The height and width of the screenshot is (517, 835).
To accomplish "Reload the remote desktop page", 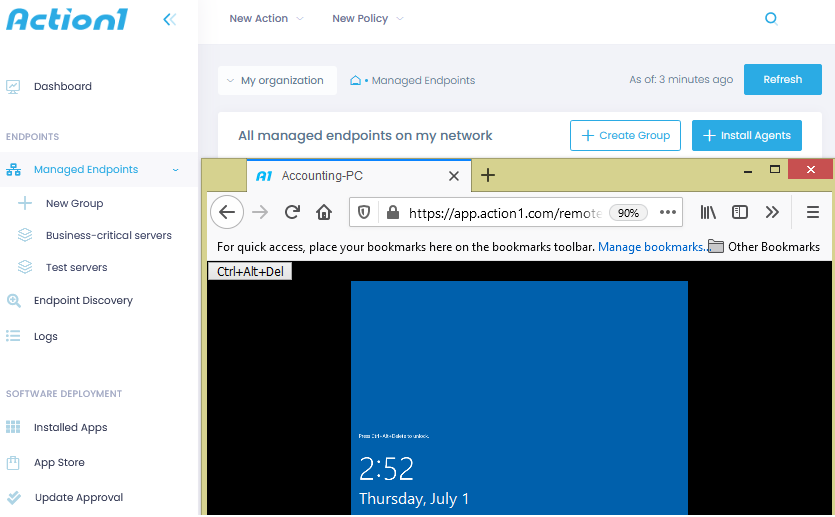I will [292, 212].
